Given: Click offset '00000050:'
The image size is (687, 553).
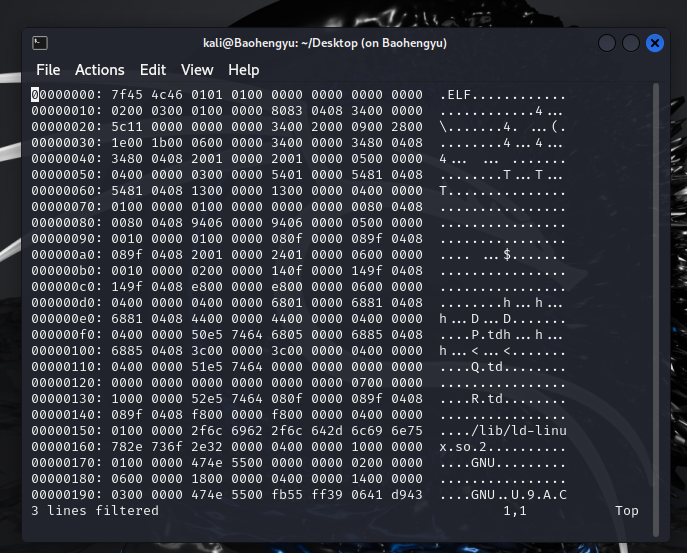Looking at the screenshot, I should pos(67,174).
